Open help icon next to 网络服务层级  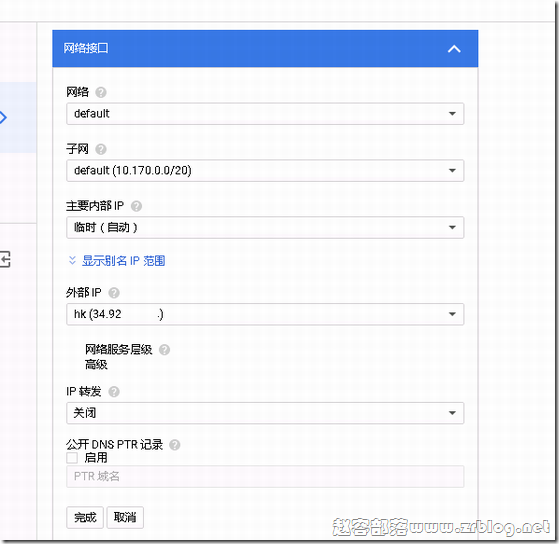[164, 350]
